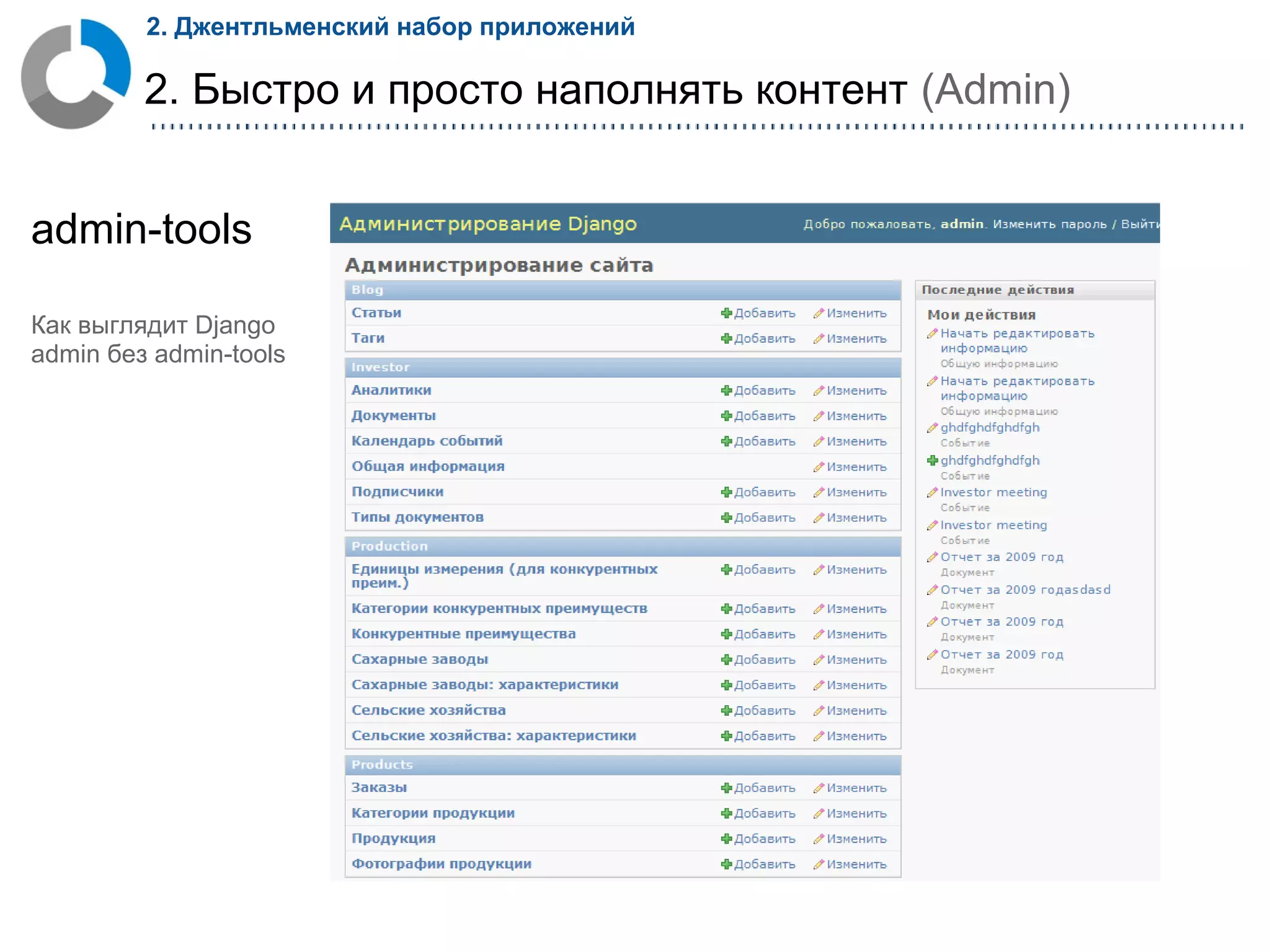Click the pencil icon in Сельские хозяйства row
Image resolution: width=1270 pixels, height=952 pixels.
(819, 710)
